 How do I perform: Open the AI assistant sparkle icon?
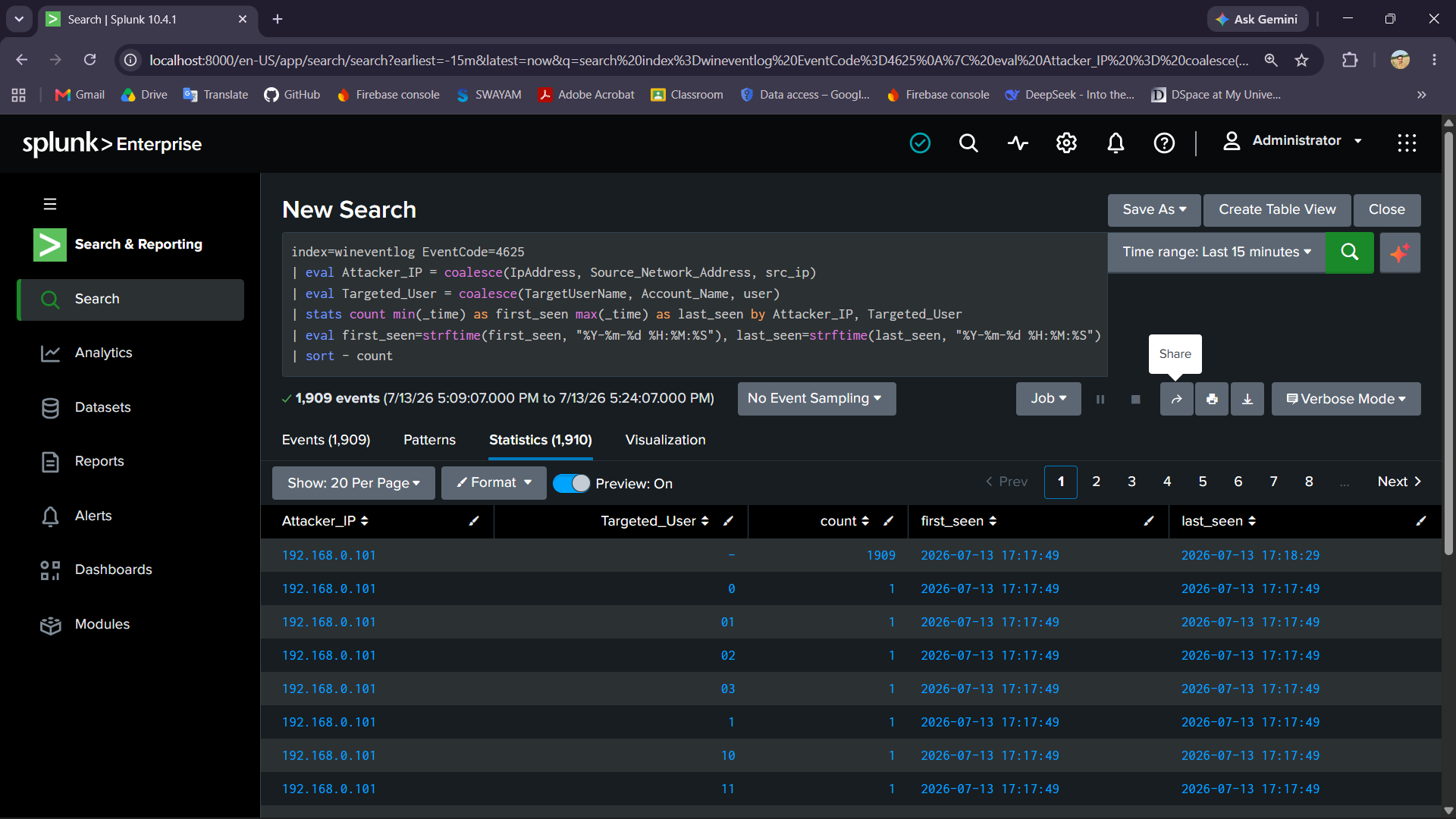pos(1400,252)
